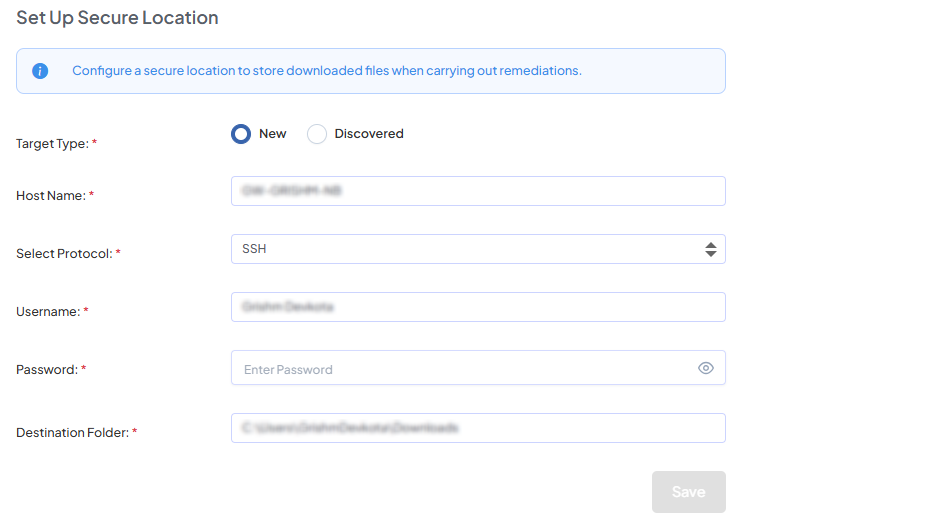Image resolution: width=929 pixels, height=532 pixels.
Task: Open the Select Protocol SSH dropdown
Action: point(477,249)
